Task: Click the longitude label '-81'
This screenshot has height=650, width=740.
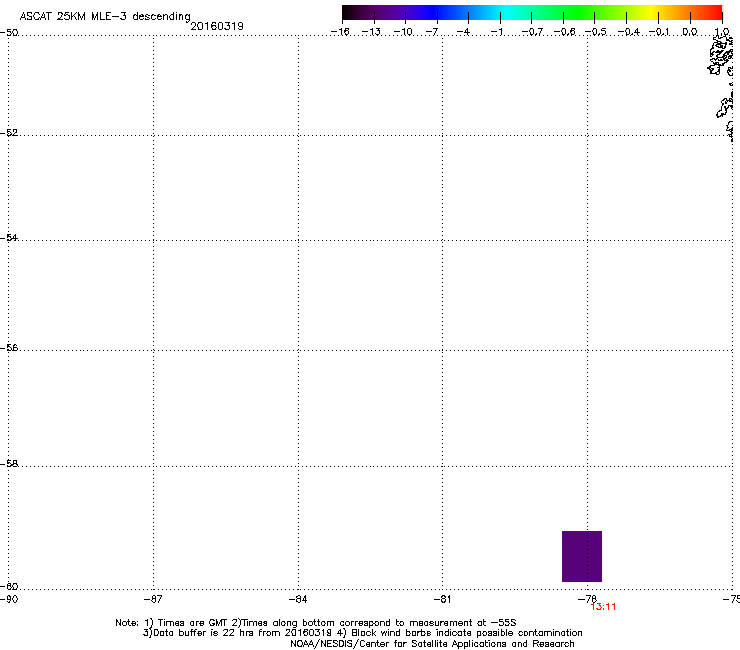Action: click(442, 599)
